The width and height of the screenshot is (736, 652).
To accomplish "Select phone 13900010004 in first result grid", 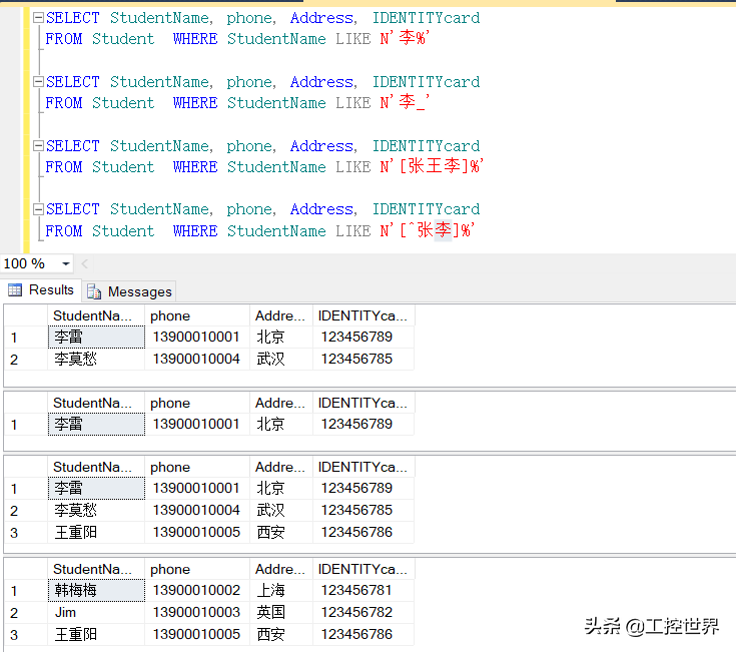I will point(197,359).
